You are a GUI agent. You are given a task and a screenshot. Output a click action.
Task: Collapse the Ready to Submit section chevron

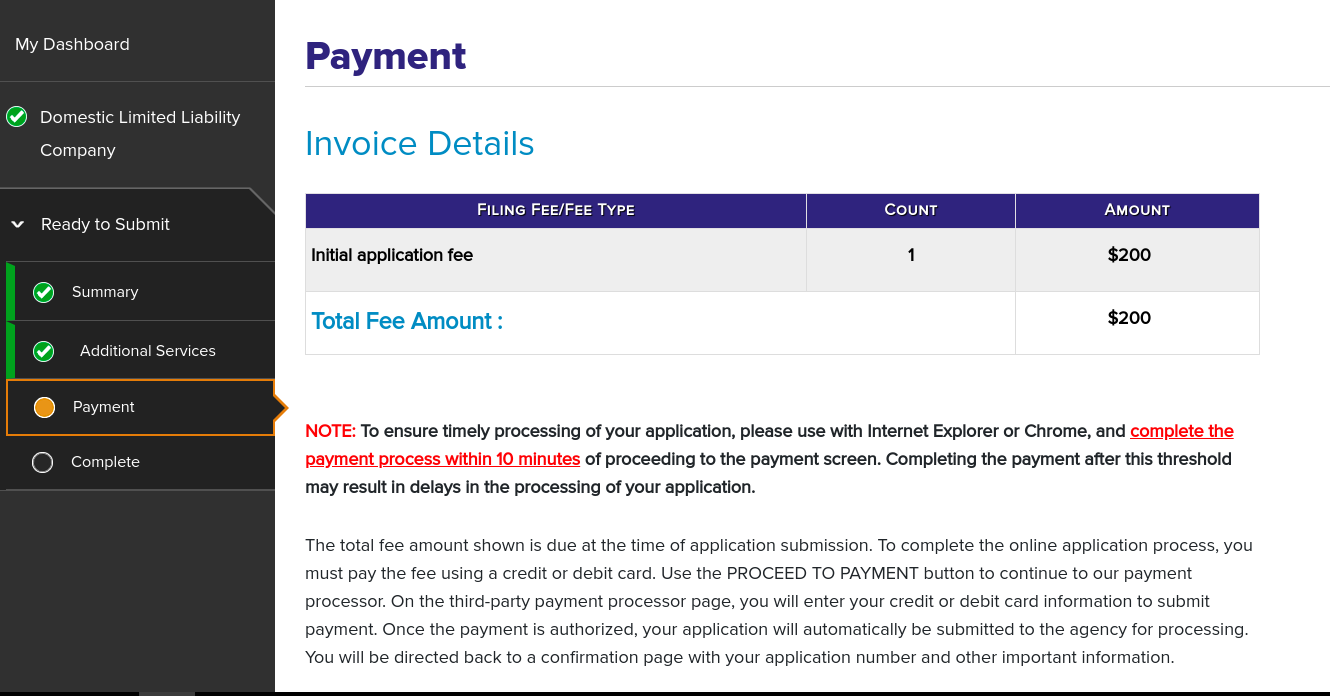(17, 225)
